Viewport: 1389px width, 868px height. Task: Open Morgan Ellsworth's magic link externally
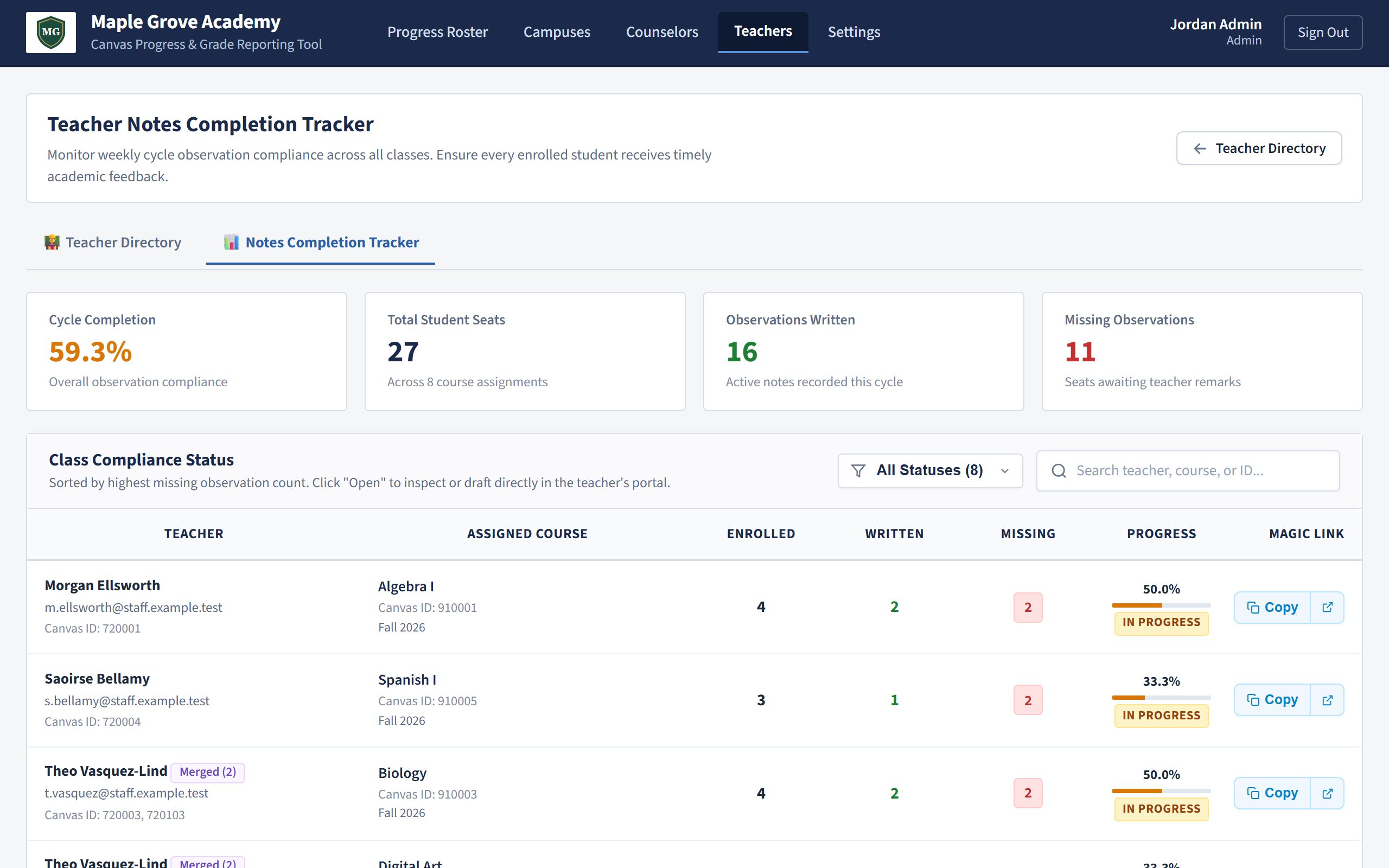click(1327, 608)
